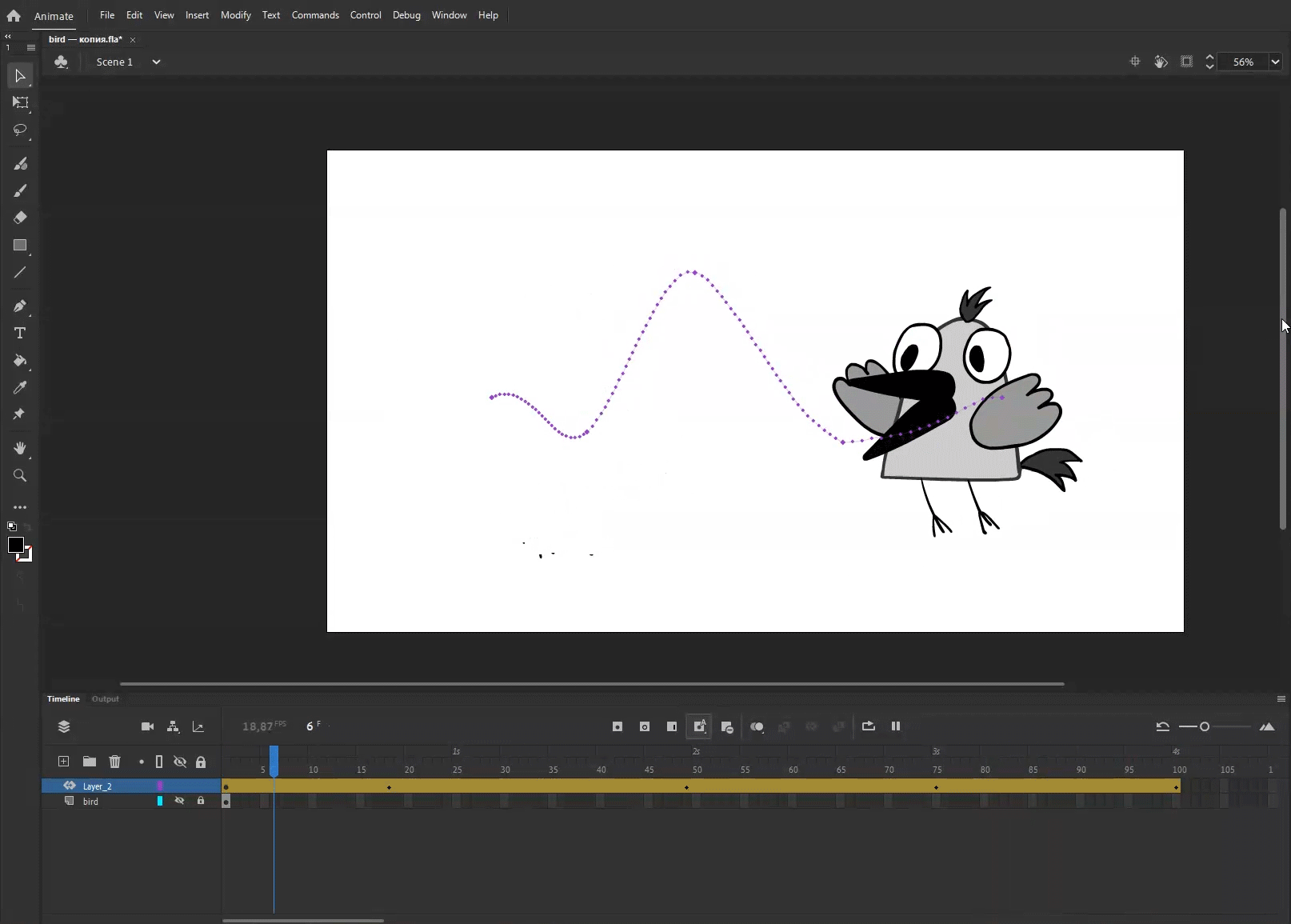Open the Timeline panel options menu

[x=1281, y=699]
